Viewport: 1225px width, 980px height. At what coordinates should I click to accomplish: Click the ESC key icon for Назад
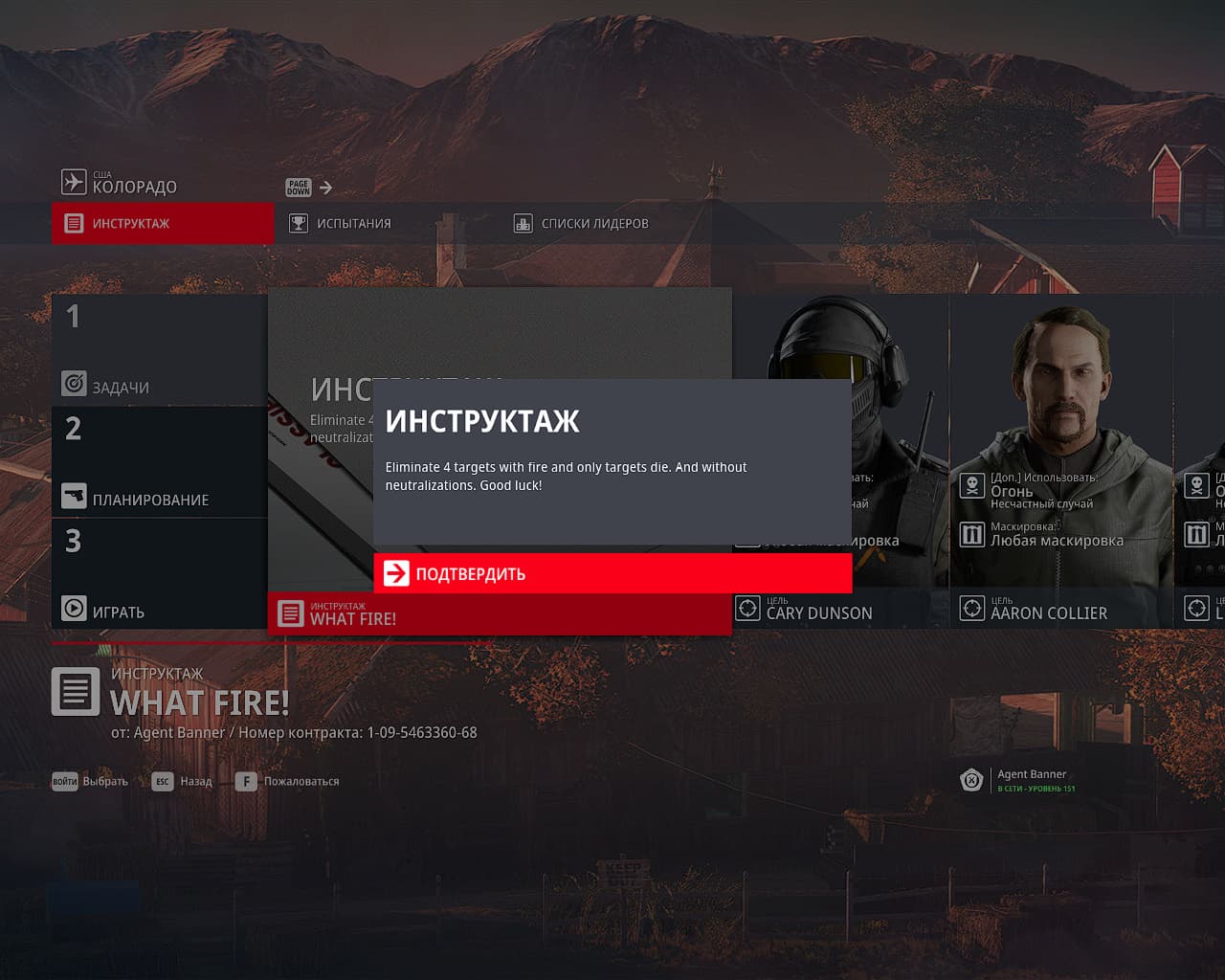[x=163, y=782]
